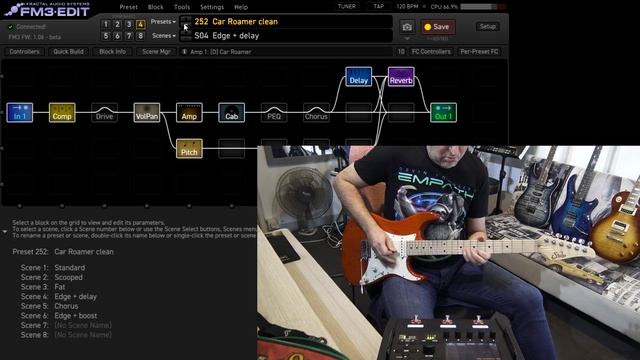Select the Out 1 output block
This screenshot has height=360, width=640.
(443, 112)
